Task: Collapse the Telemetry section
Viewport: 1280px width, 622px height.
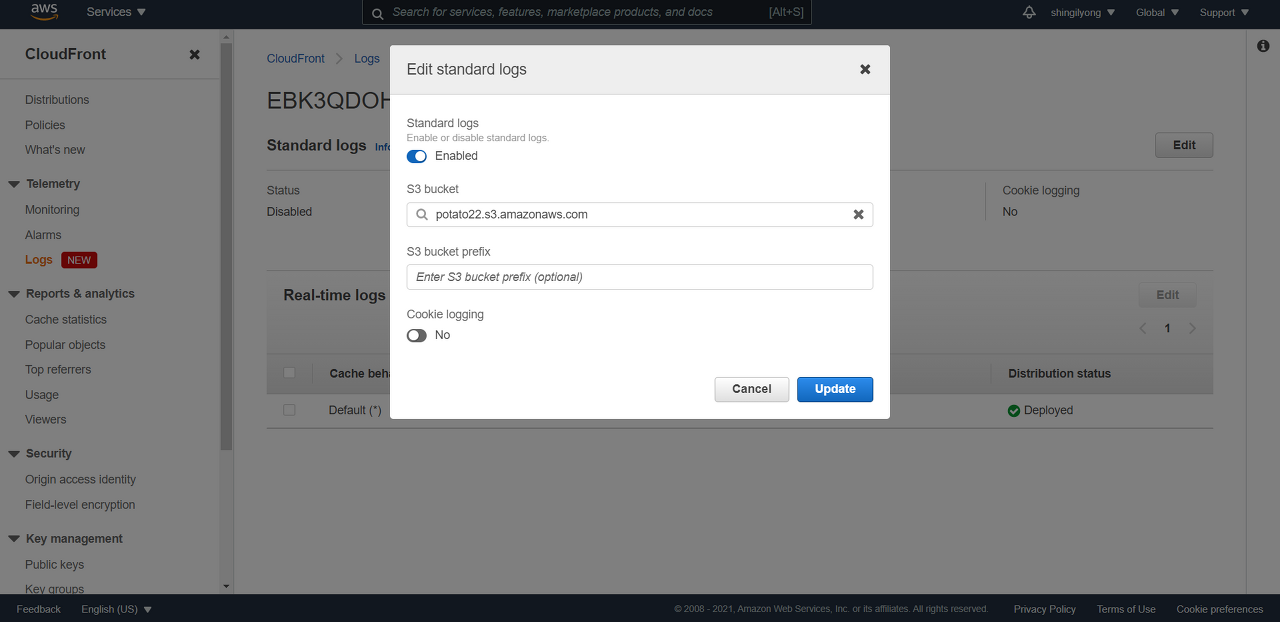Action: 14,184
